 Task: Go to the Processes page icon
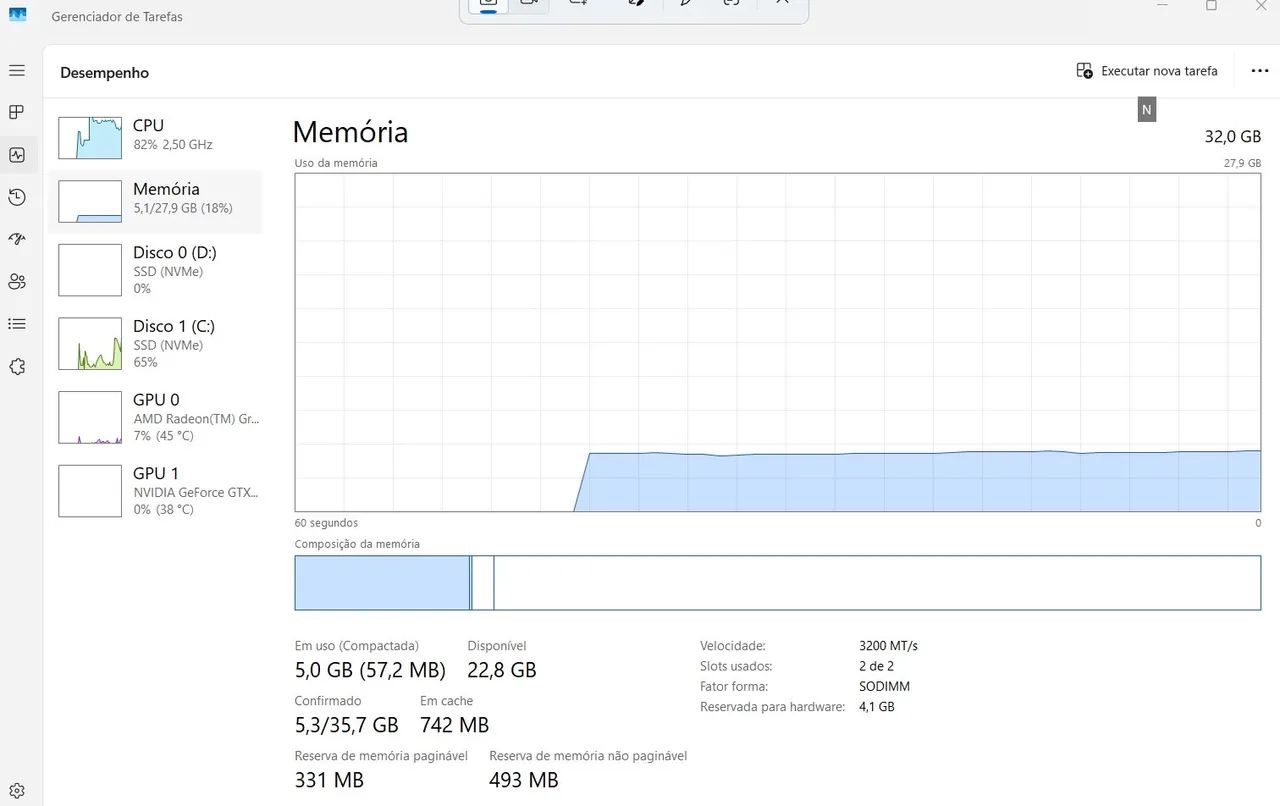coord(16,112)
